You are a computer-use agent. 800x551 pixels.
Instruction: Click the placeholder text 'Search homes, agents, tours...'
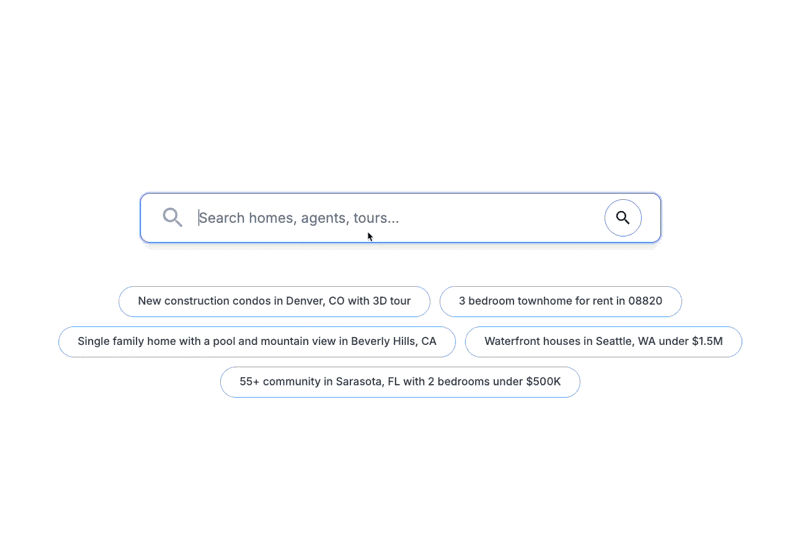[x=299, y=218]
